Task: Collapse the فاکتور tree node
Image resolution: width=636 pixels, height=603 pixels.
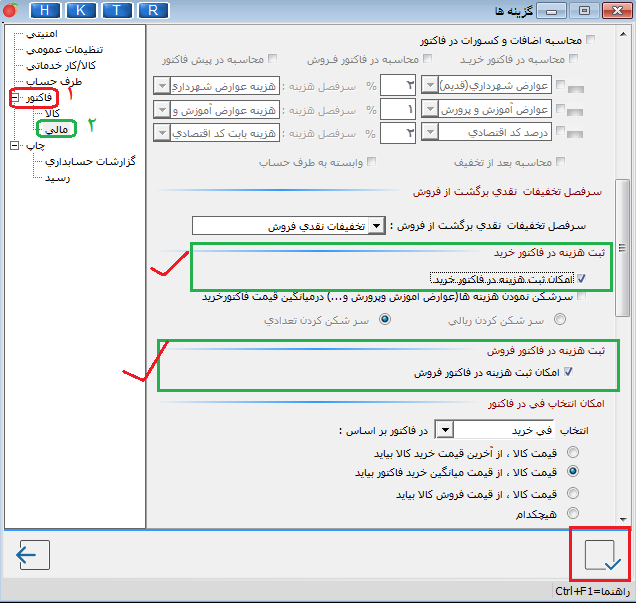Action: (15, 98)
